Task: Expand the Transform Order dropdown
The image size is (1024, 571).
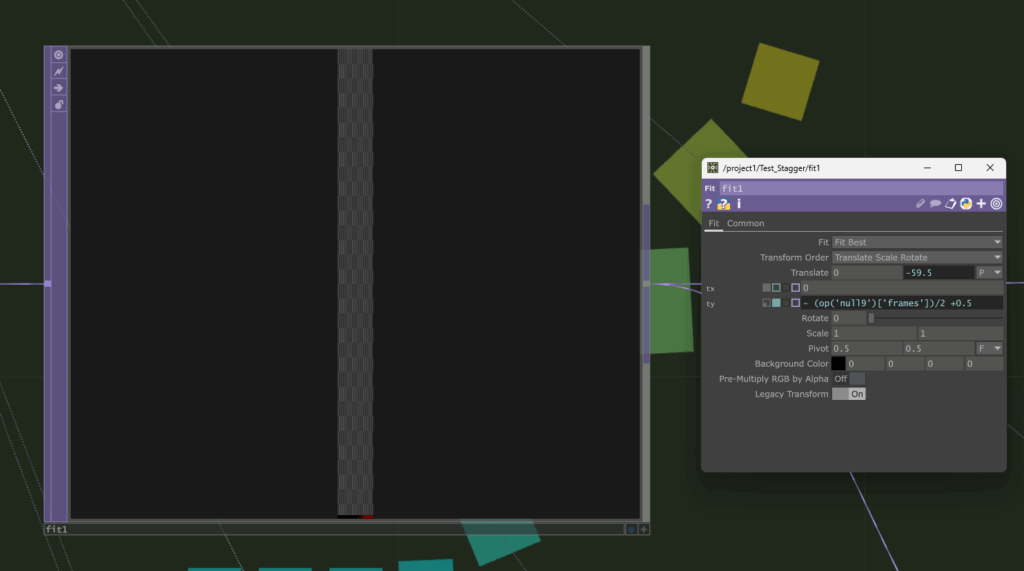Action: pos(917,257)
